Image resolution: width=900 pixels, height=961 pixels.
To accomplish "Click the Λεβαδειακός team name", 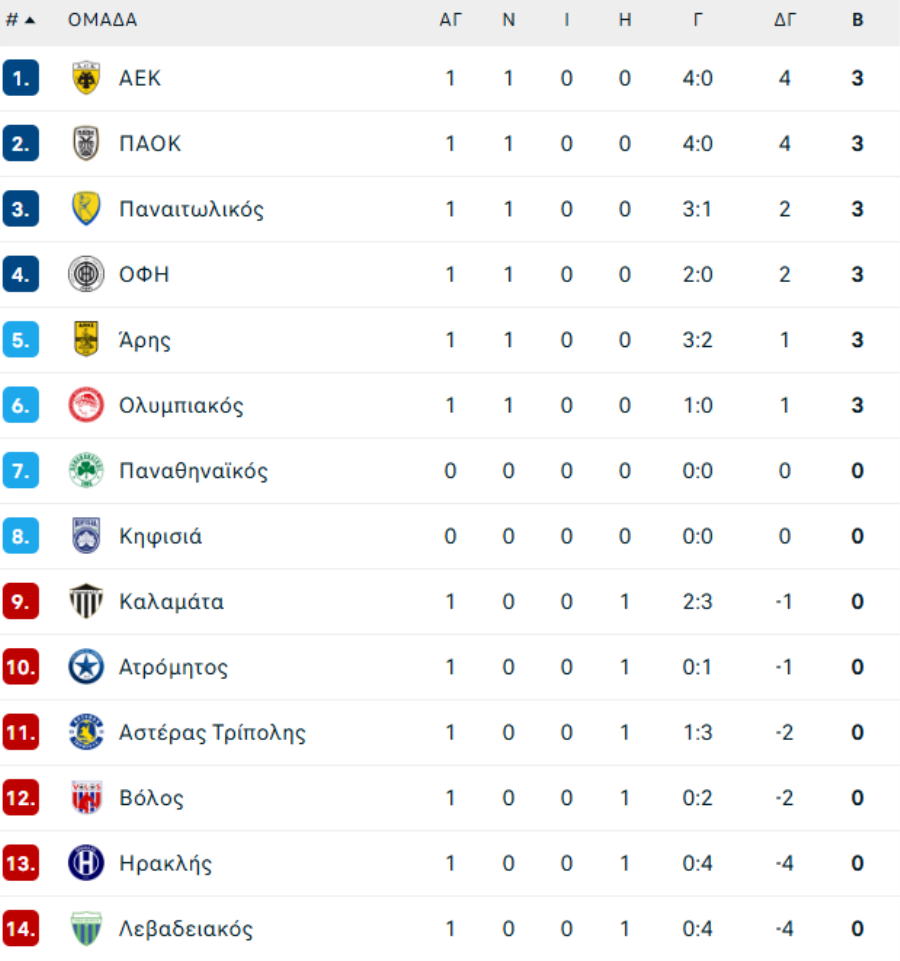I will [x=186, y=929].
